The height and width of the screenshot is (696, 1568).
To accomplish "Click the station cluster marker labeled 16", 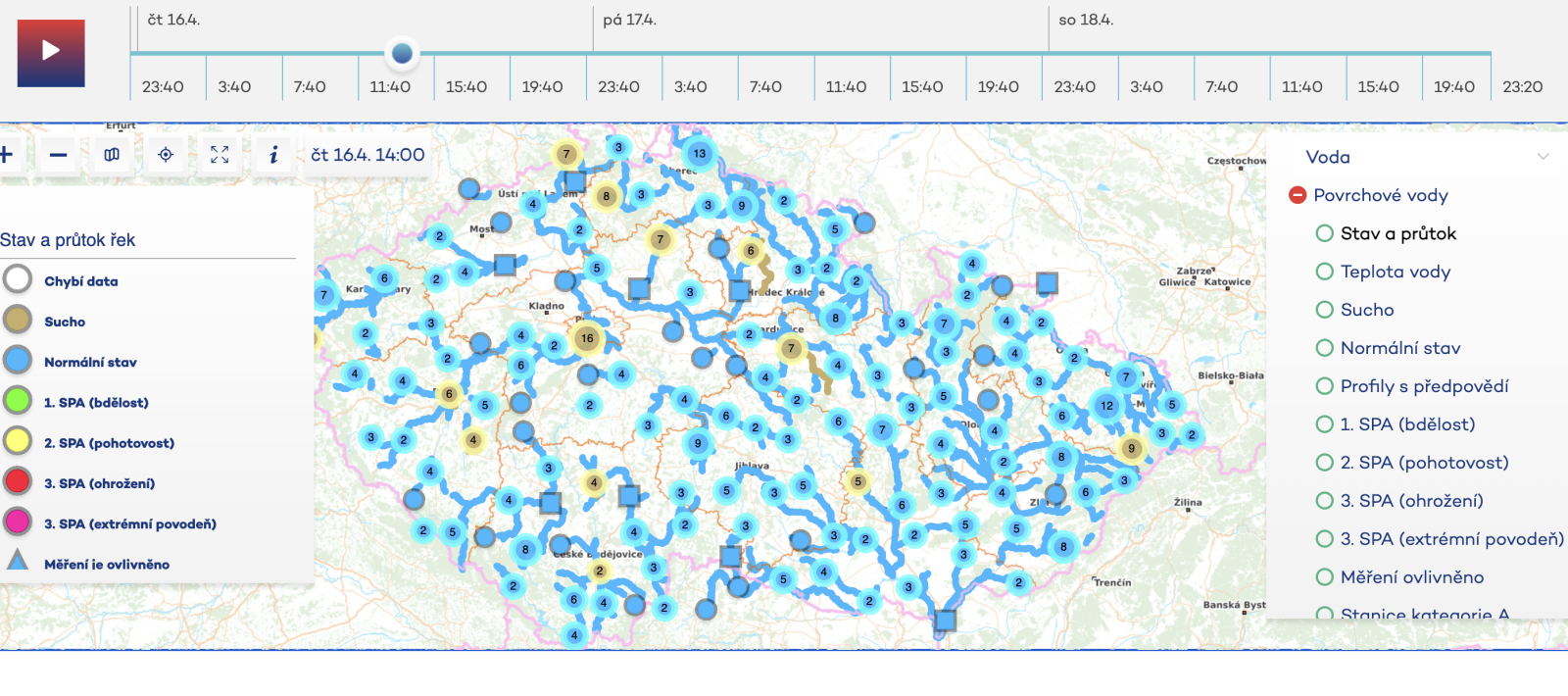I will [587, 338].
